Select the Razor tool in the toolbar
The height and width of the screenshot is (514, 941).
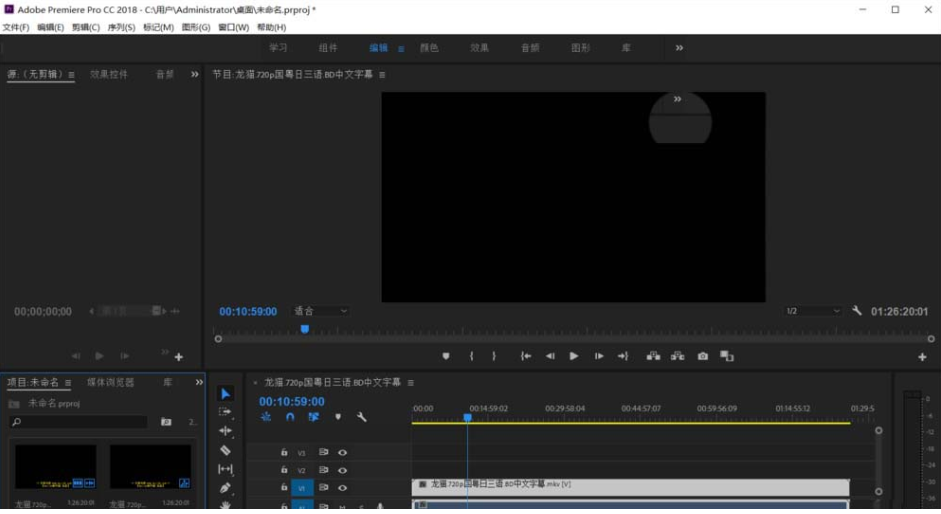pos(225,450)
